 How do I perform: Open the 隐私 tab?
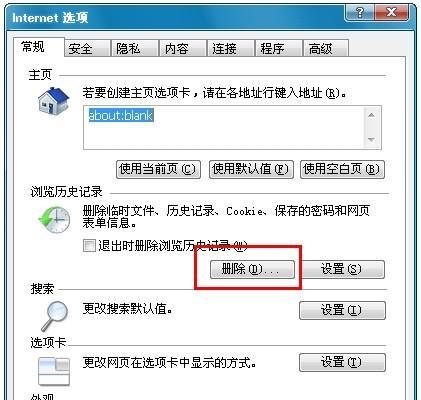[x=135, y=49]
